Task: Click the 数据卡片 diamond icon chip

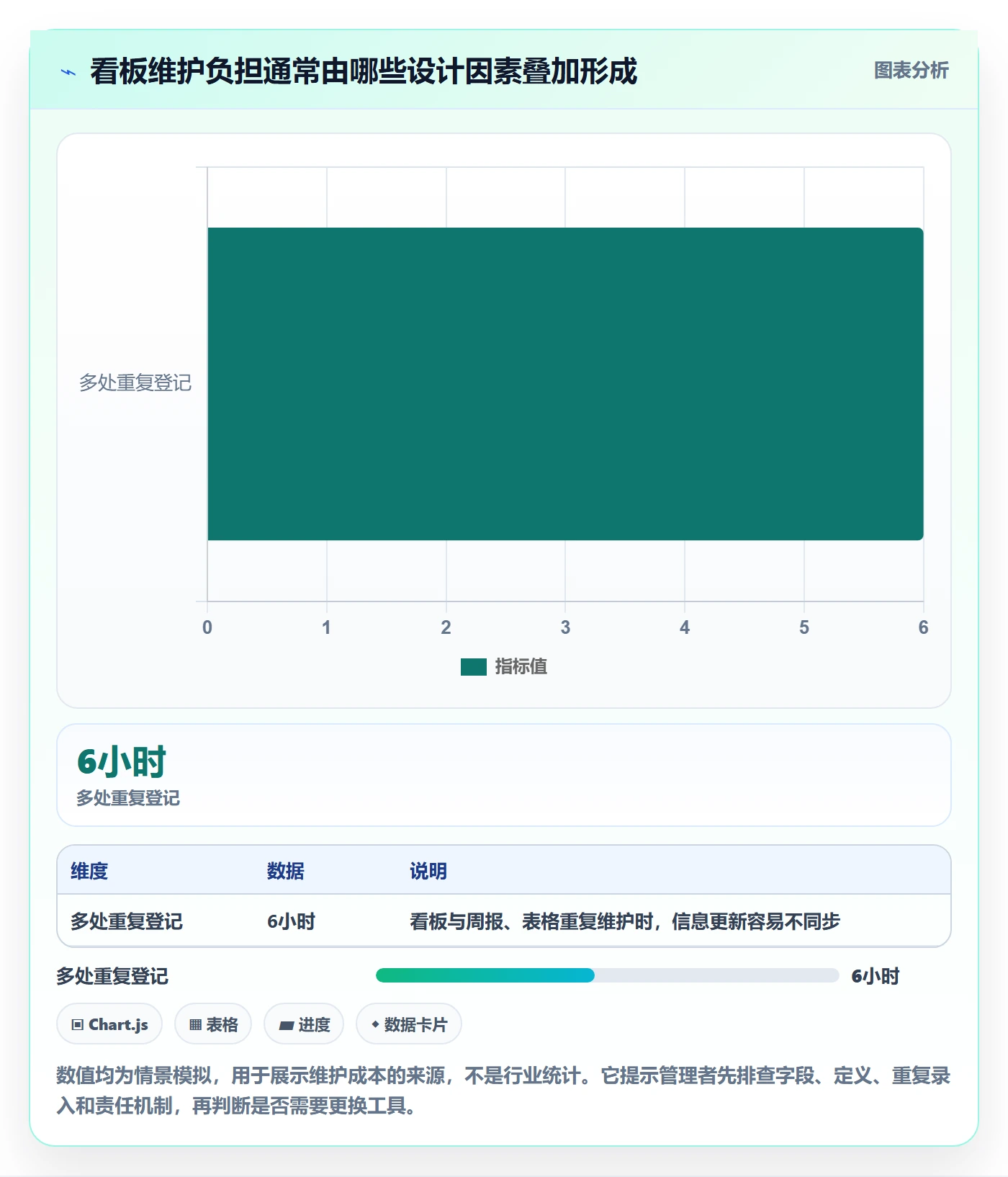Action: [409, 1024]
